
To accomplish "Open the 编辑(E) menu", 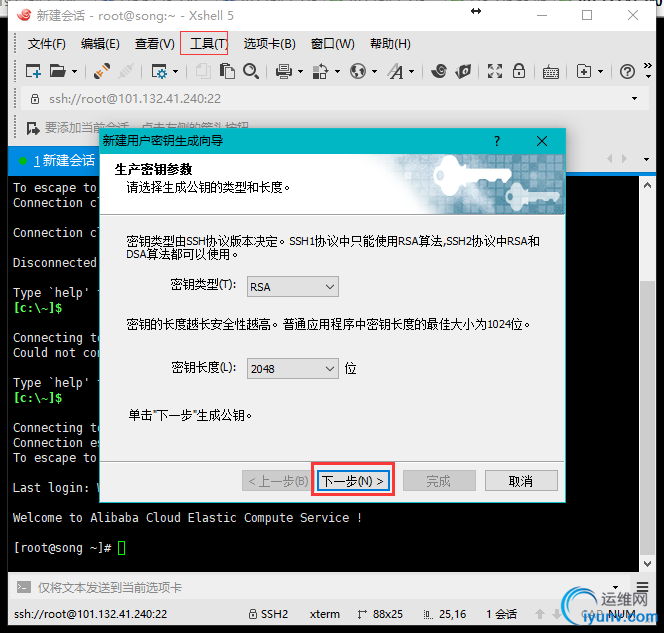I will (x=100, y=44).
